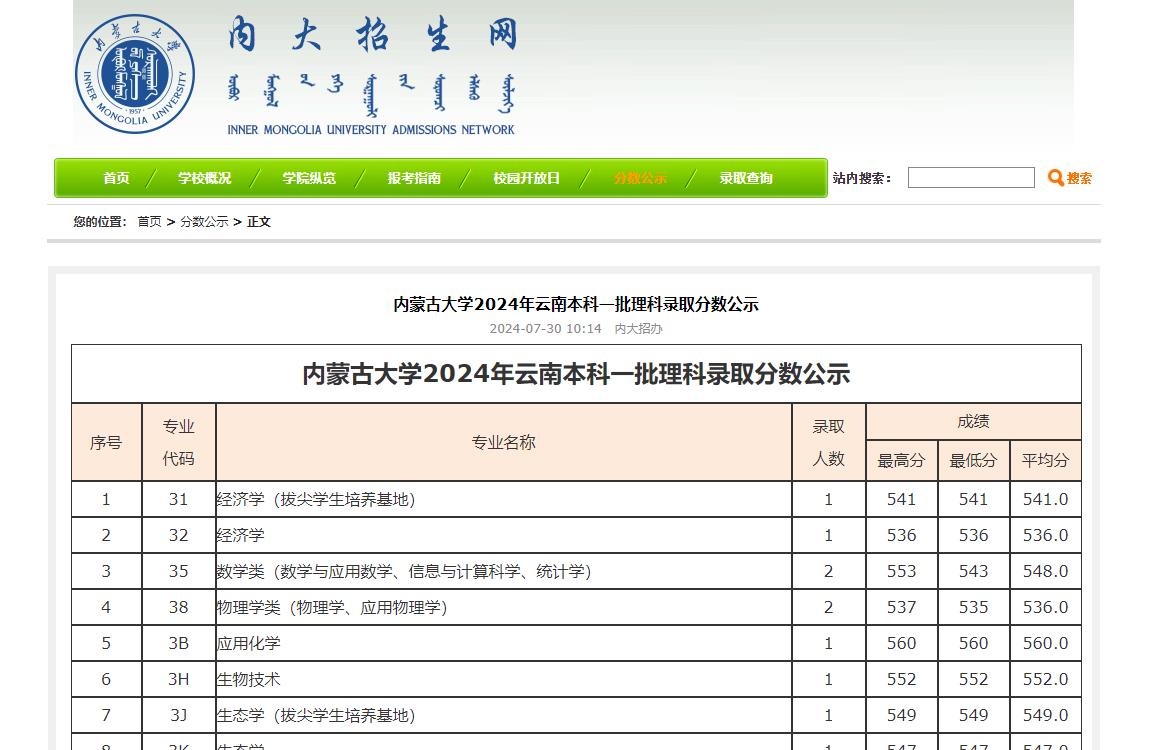Go to 学院纵览 in the nav bar
Viewport: 1150px width, 750px height.
pyautogui.click(x=310, y=178)
